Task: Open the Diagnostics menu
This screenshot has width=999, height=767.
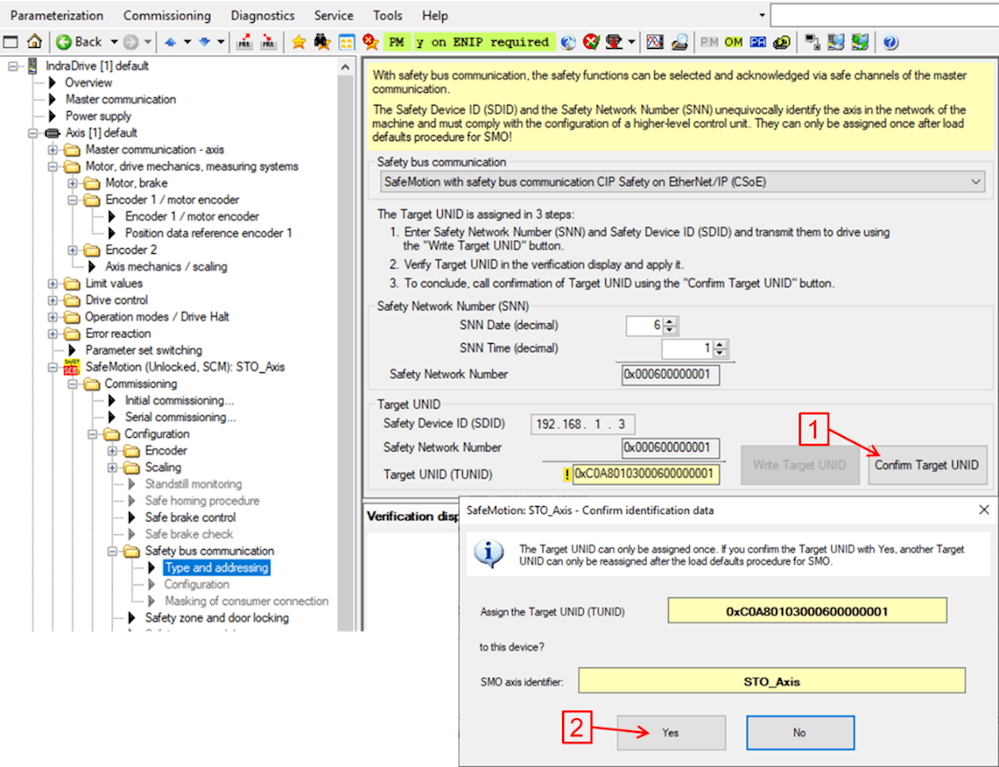Action: coord(262,15)
